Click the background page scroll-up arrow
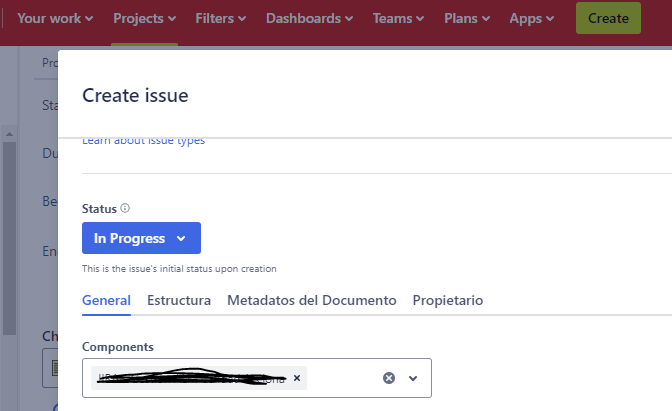The height and width of the screenshot is (411, 672). tap(9, 134)
